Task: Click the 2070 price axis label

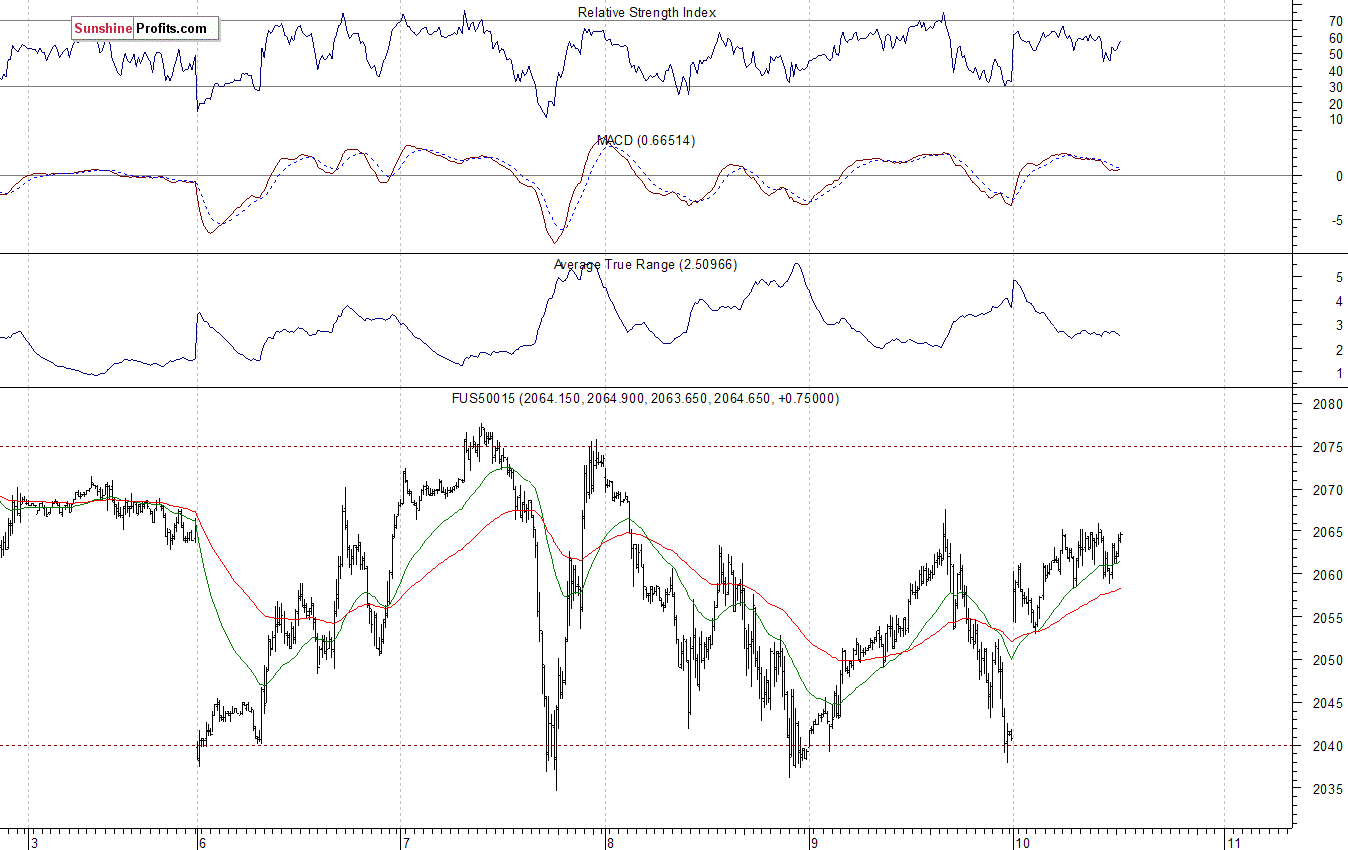Action: [x=1328, y=491]
